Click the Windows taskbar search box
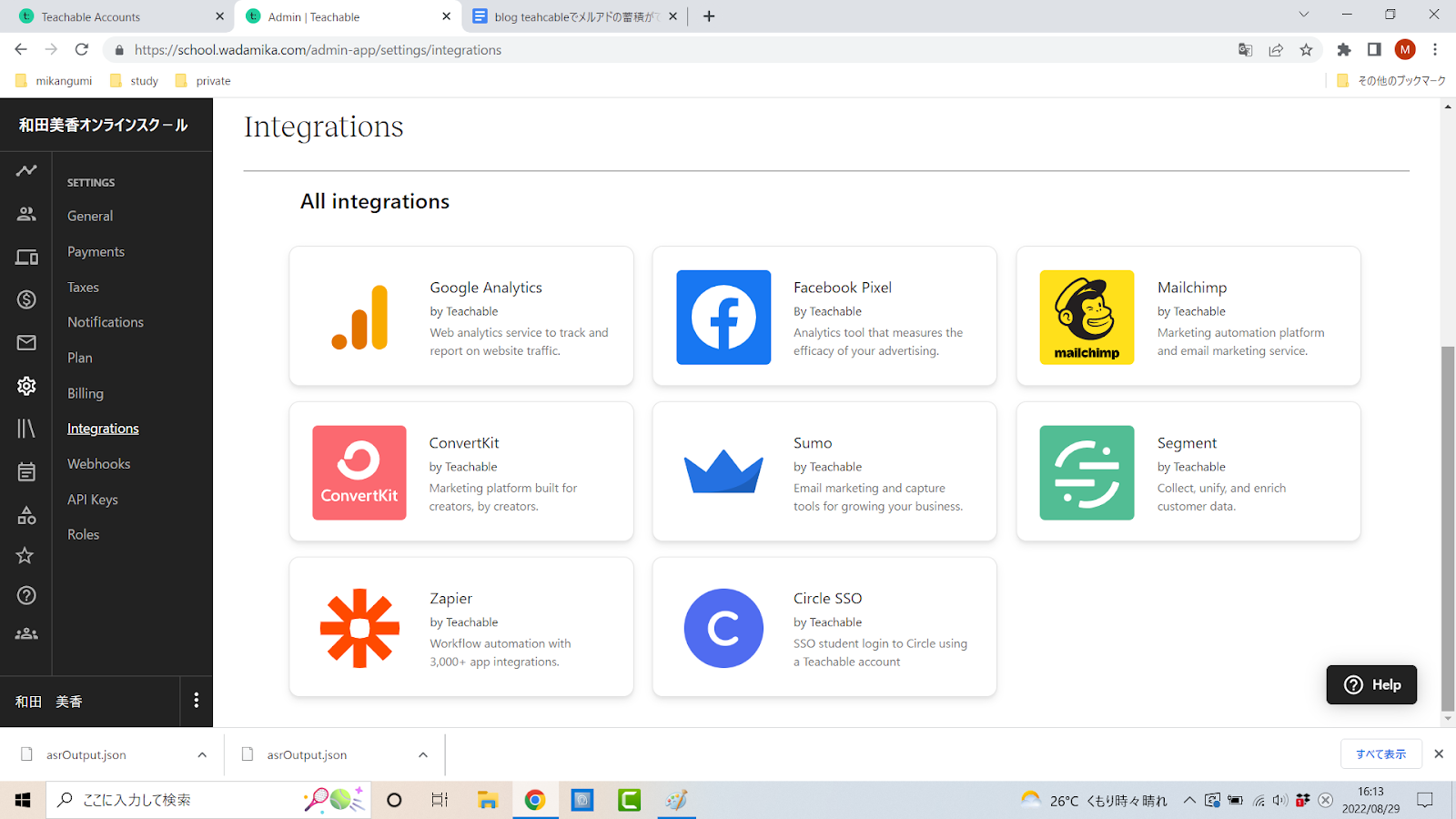This screenshot has height=819, width=1456. pyautogui.click(x=208, y=800)
